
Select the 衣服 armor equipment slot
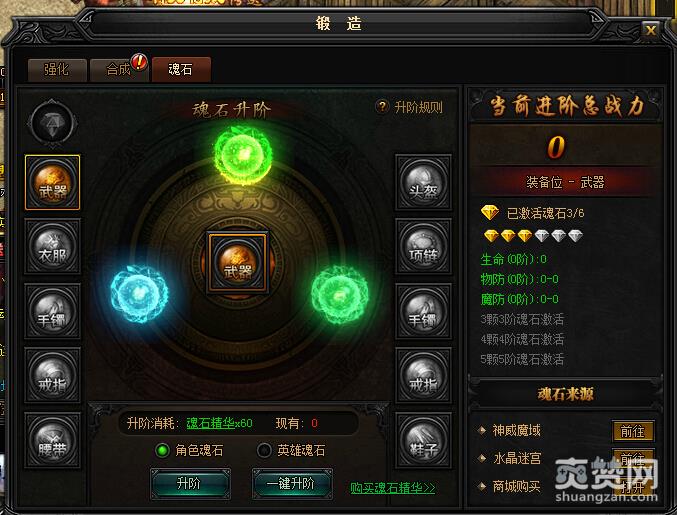52,246
